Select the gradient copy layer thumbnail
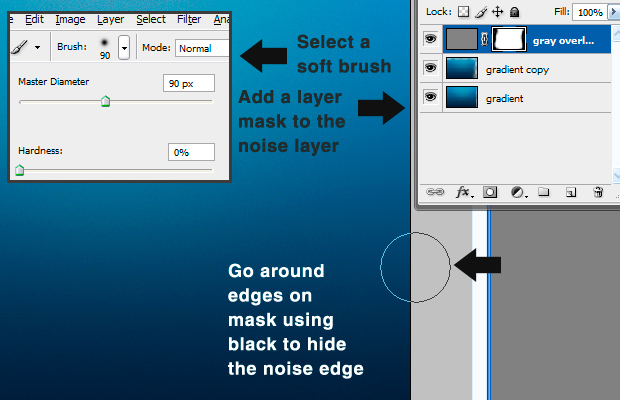The image size is (620, 400). pos(461,68)
